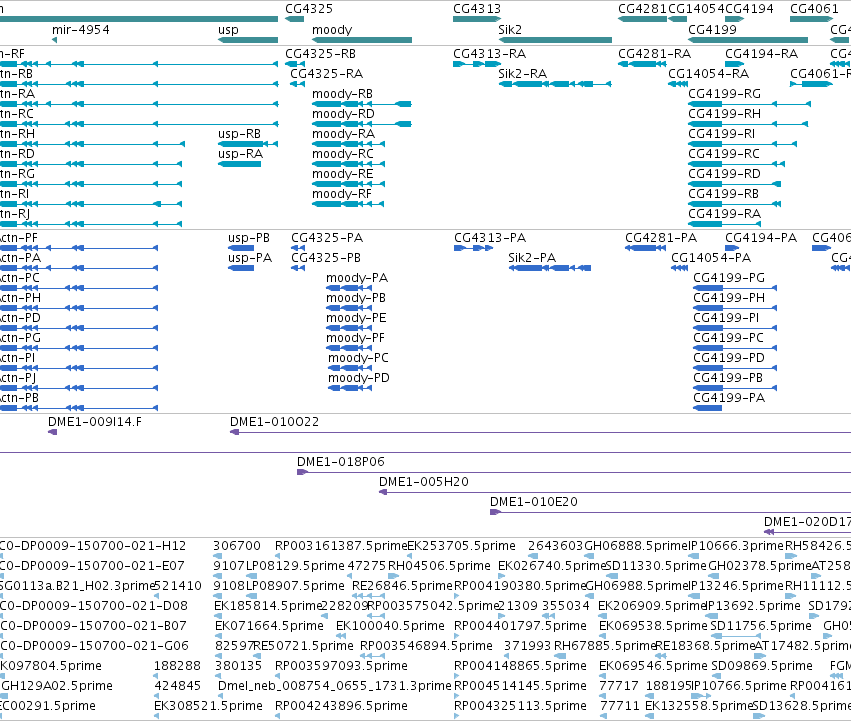Click the CG4281-RA transcript label
The image size is (851, 721).
[x=655, y=54]
